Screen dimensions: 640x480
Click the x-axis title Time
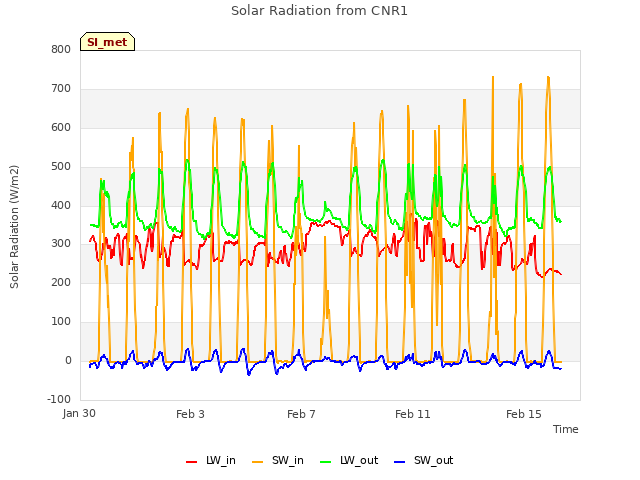point(565,429)
